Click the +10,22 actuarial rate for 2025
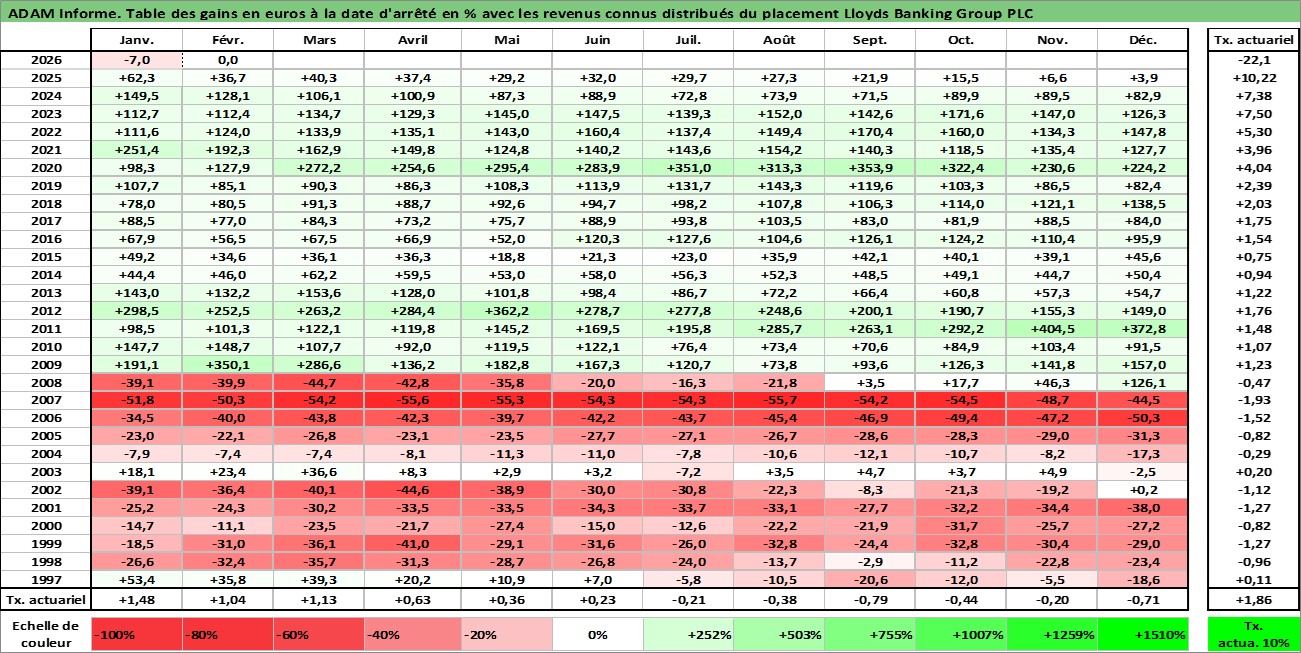 tap(1254, 78)
